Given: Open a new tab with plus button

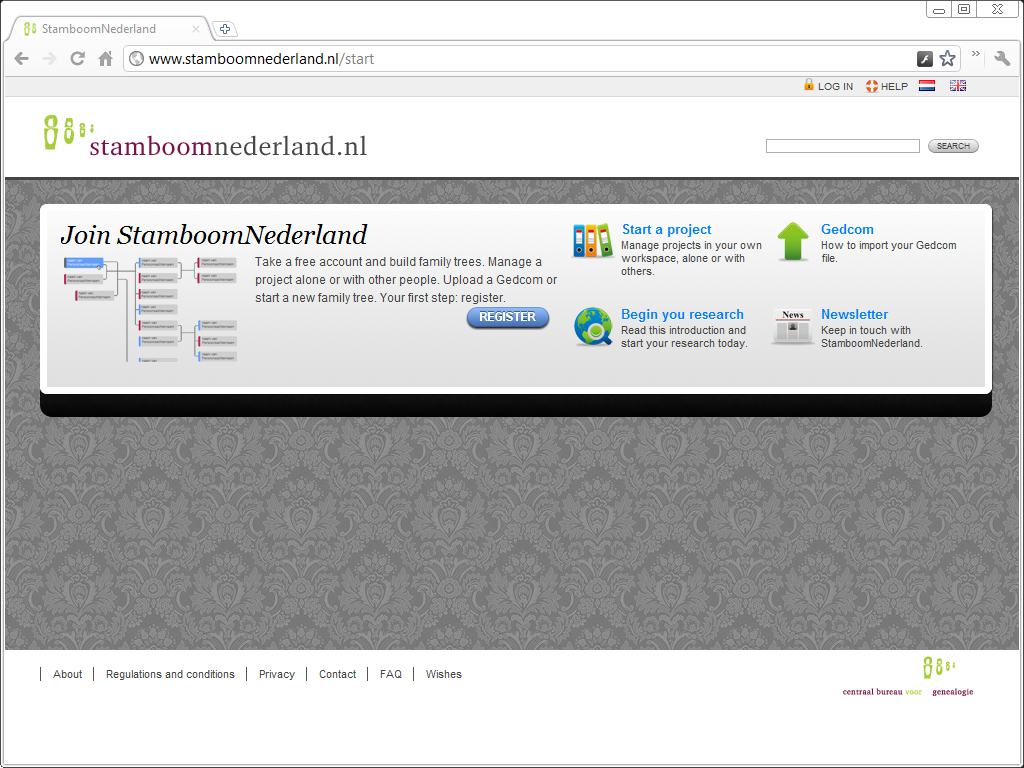Looking at the screenshot, I should 225,29.
